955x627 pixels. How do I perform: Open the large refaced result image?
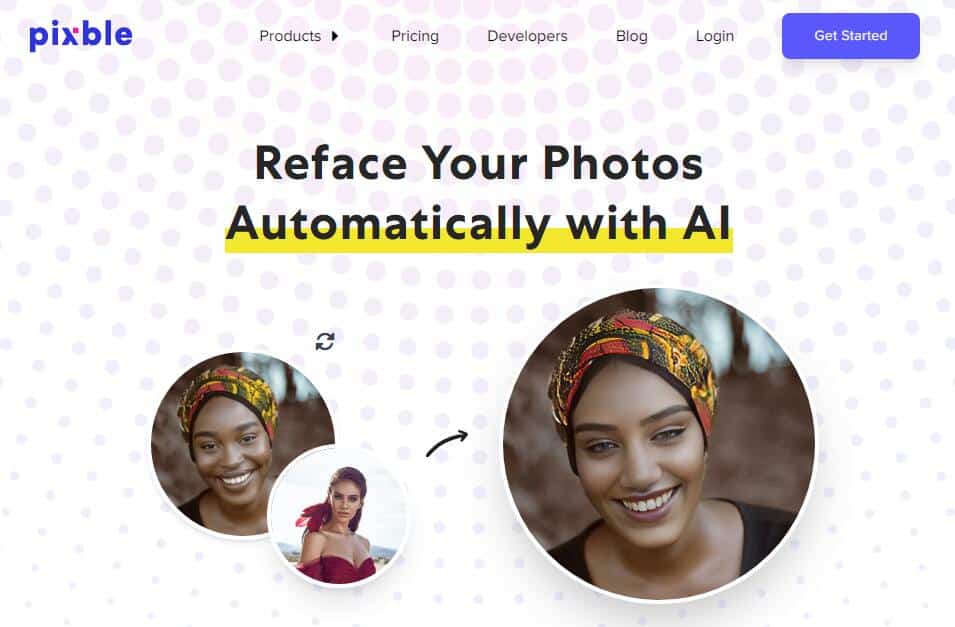[659, 444]
